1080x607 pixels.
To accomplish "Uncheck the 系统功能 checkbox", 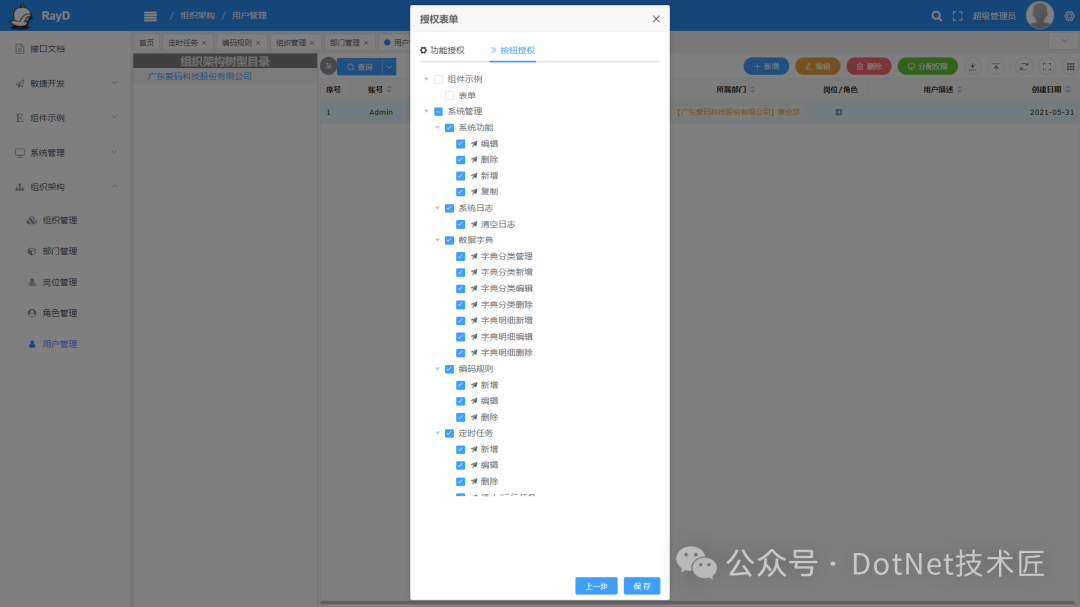I will [449, 127].
